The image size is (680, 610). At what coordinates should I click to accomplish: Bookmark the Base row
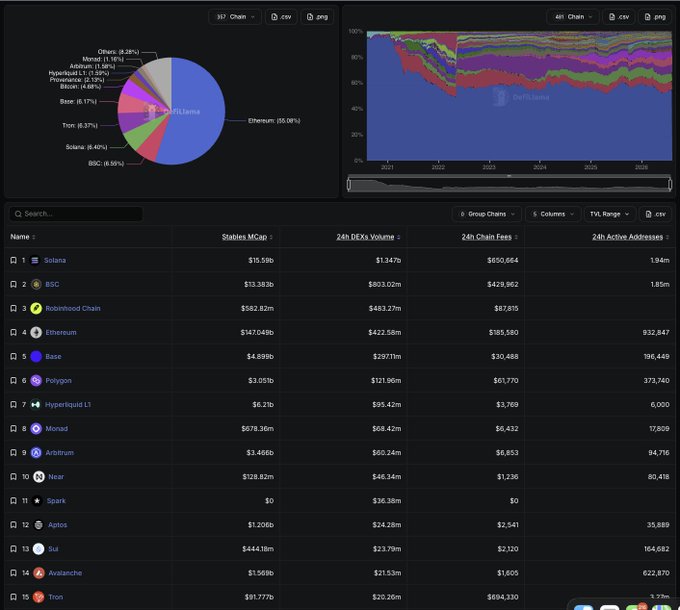[x=13, y=356]
